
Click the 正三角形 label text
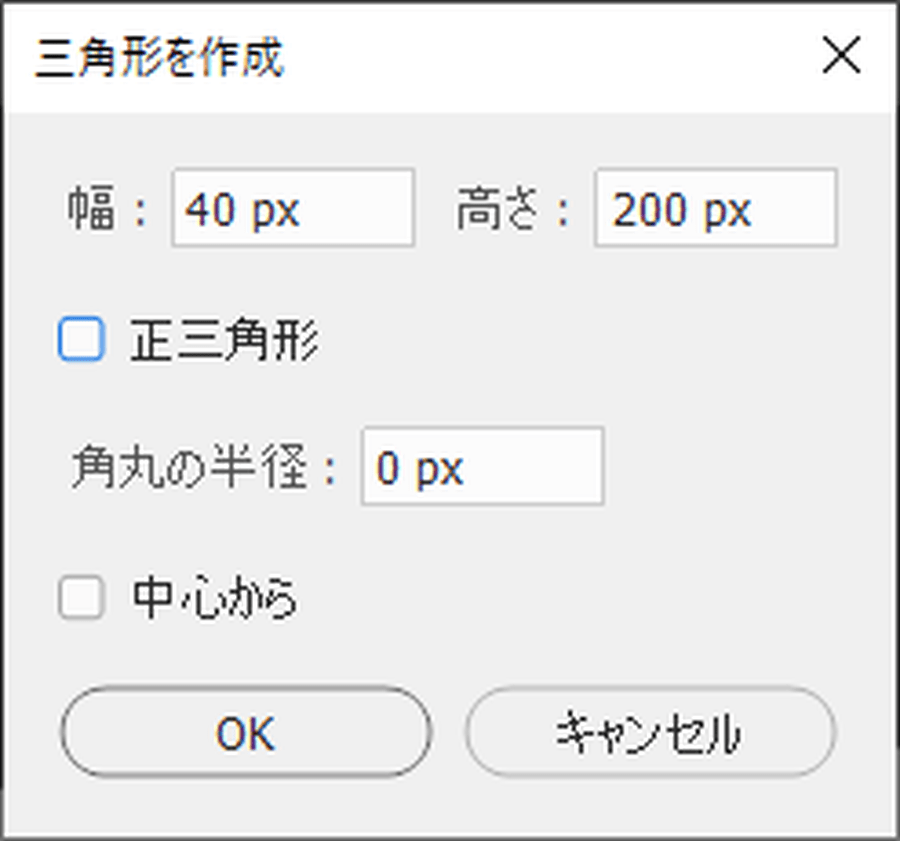pos(224,342)
